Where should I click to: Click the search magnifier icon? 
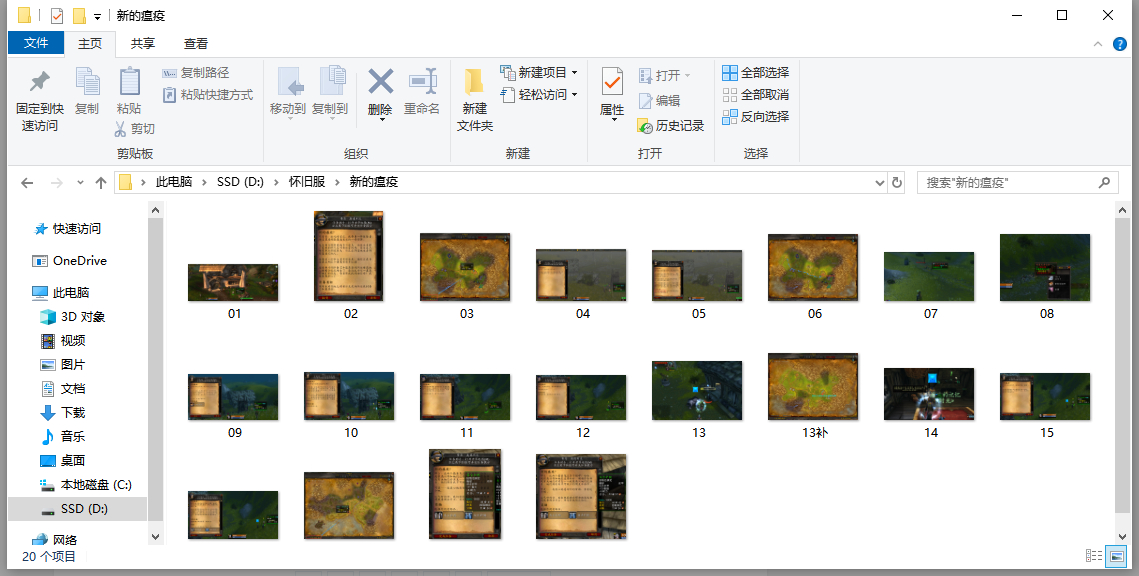tap(1104, 182)
